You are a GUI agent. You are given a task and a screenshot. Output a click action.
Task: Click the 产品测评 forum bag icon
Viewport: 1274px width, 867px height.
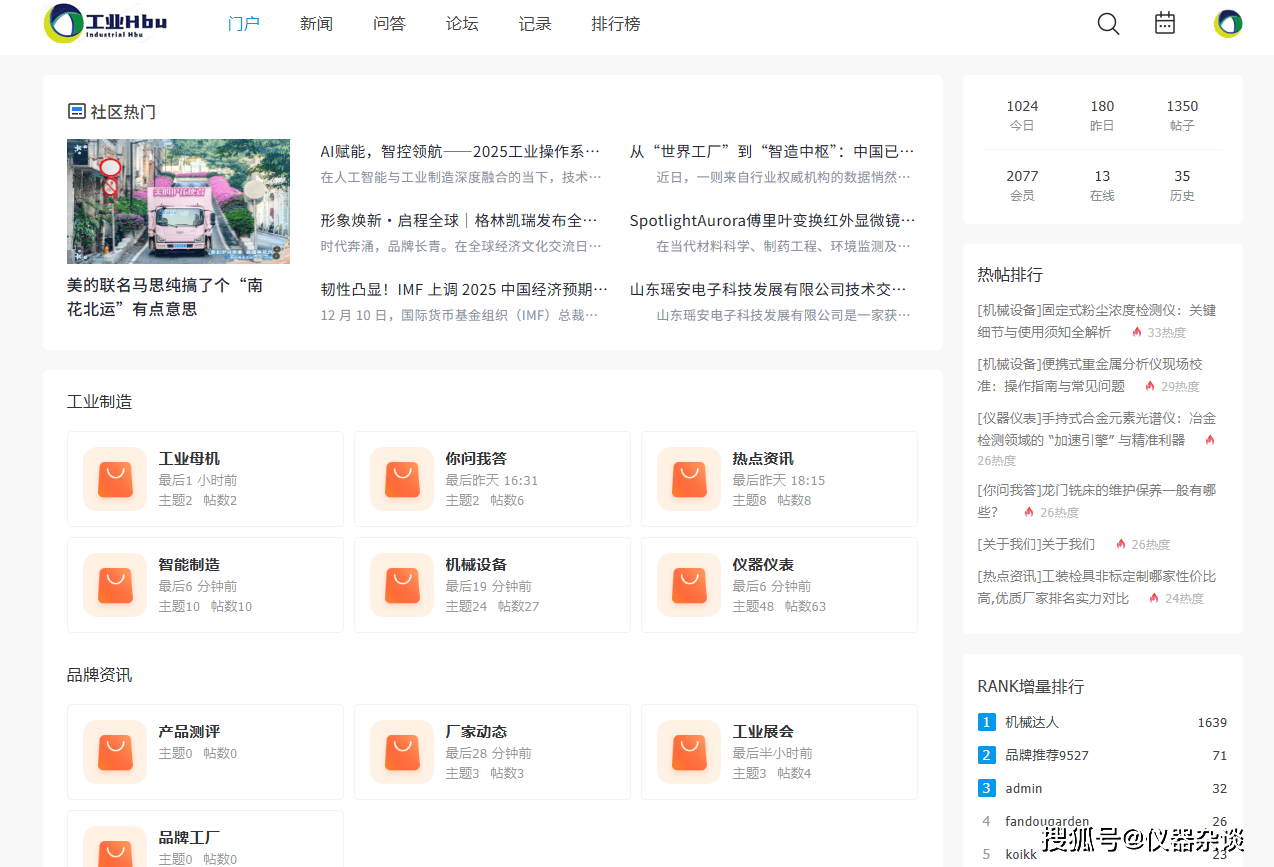point(115,752)
